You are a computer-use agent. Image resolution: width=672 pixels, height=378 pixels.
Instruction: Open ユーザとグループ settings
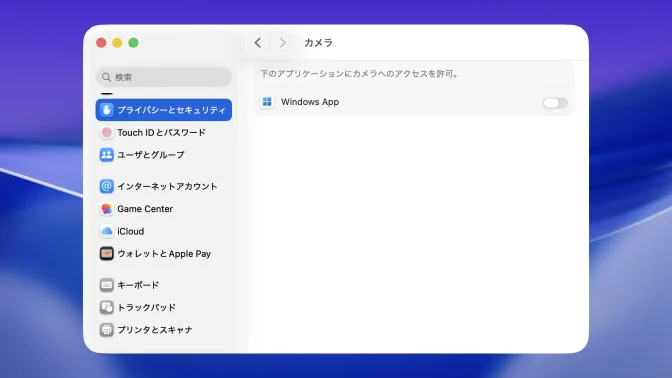coord(164,155)
